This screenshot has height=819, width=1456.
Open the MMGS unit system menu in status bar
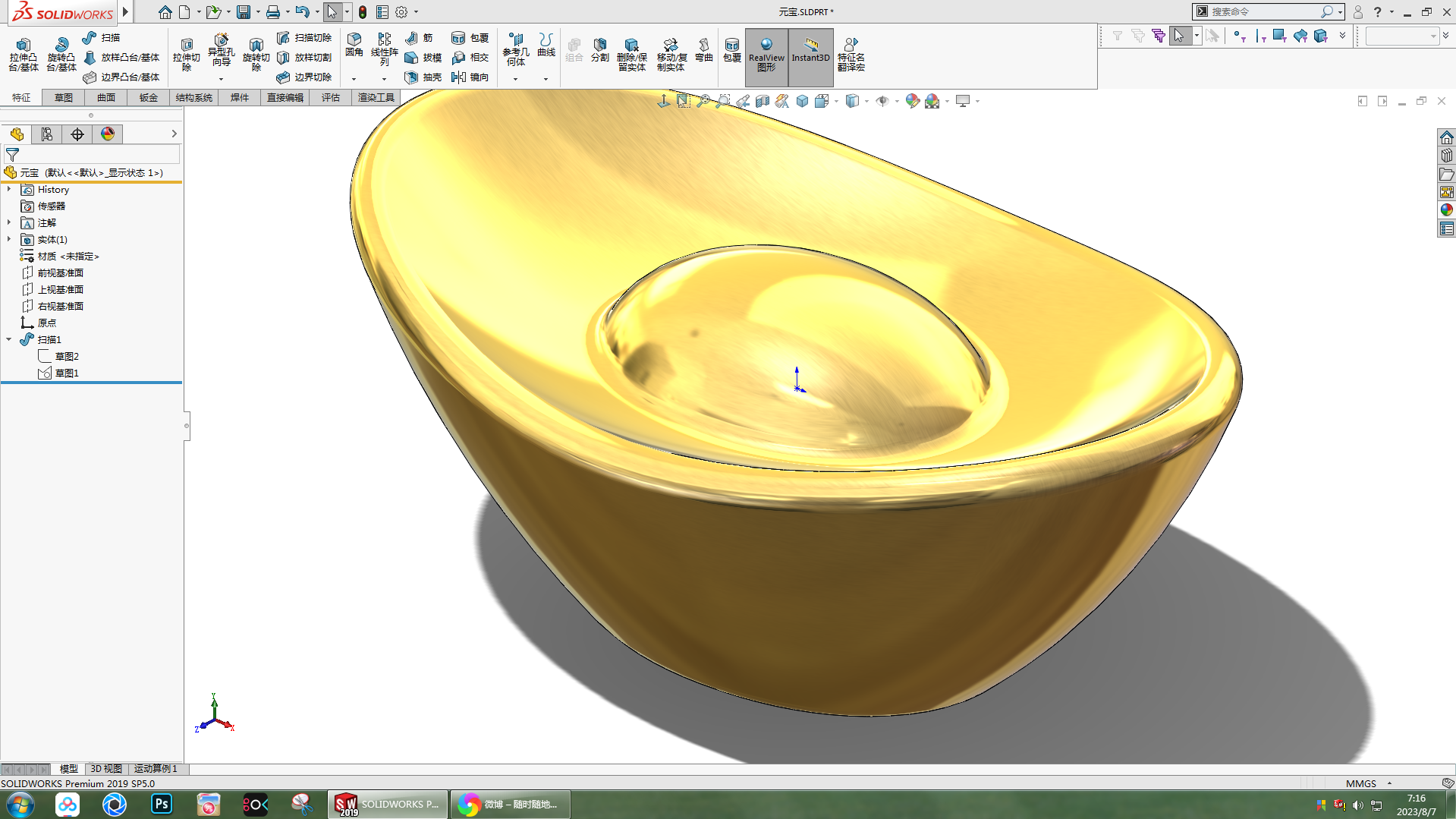1369,783
